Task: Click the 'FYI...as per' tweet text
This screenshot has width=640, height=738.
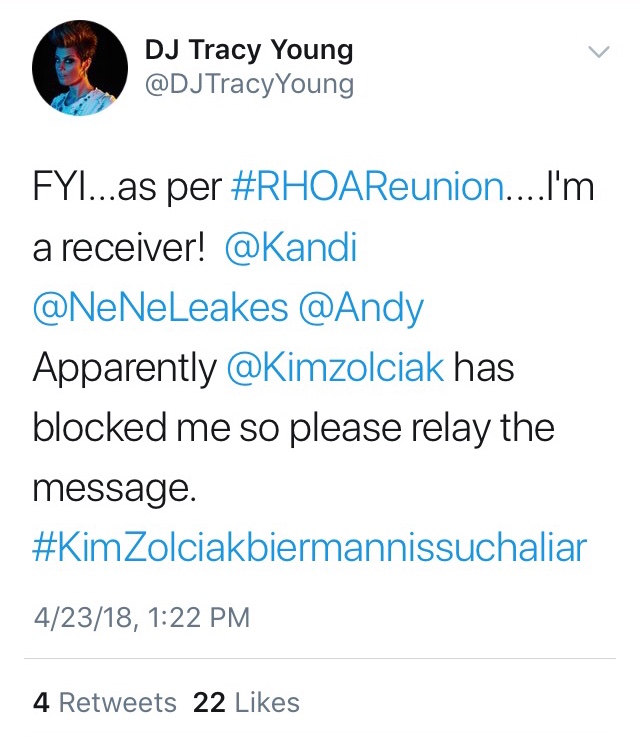Action: pyautogui.click(x=127, y=188)
